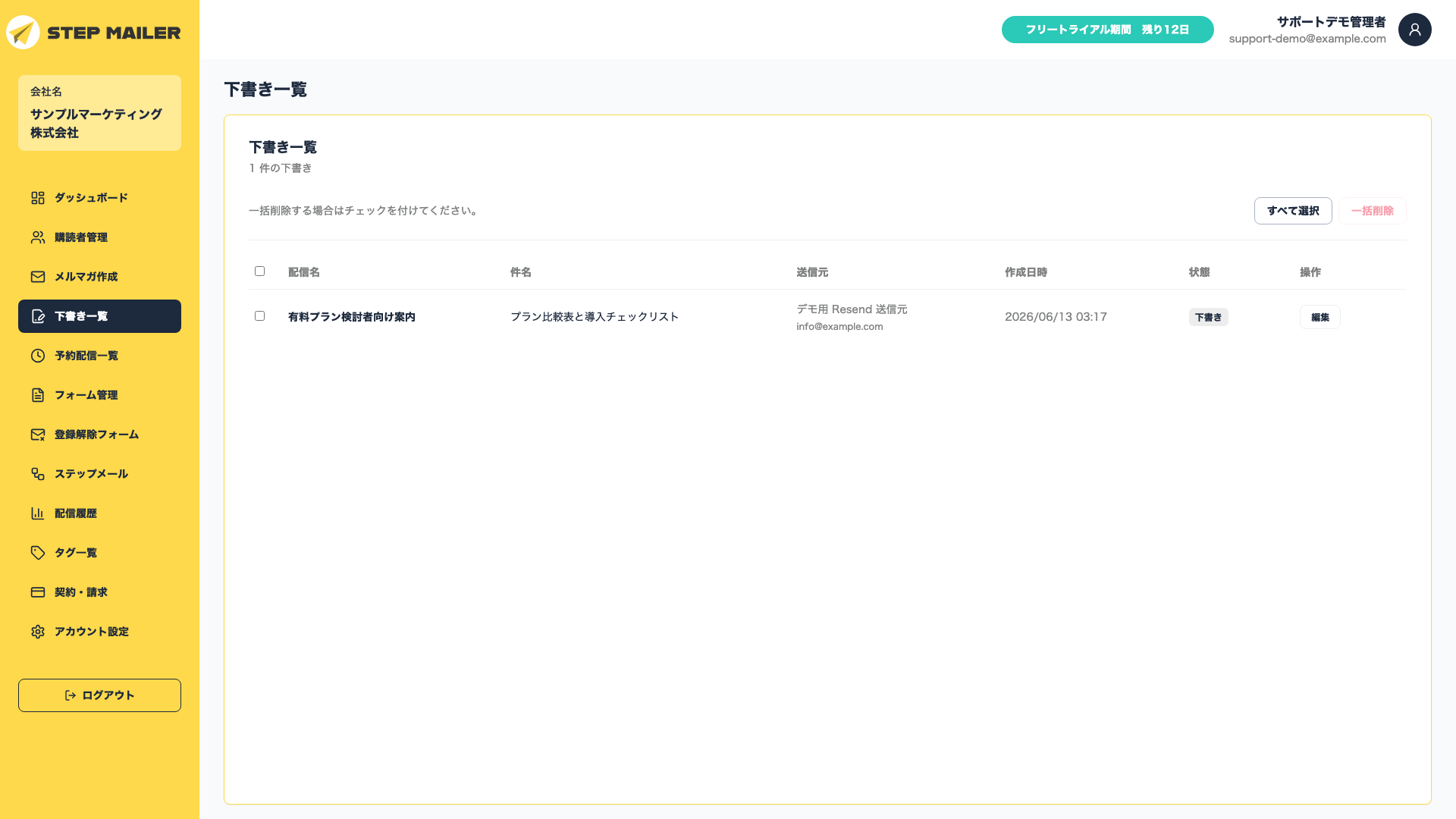Open アカウント設定 menu item
The image size is (1456, 819).
(x=99, y=632)
